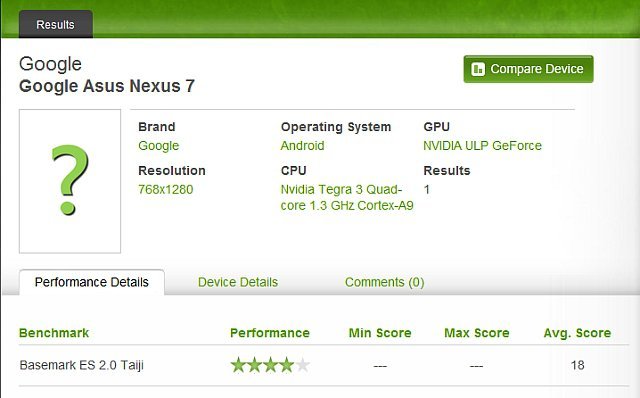Click the Resolution label

pos(172,171)
